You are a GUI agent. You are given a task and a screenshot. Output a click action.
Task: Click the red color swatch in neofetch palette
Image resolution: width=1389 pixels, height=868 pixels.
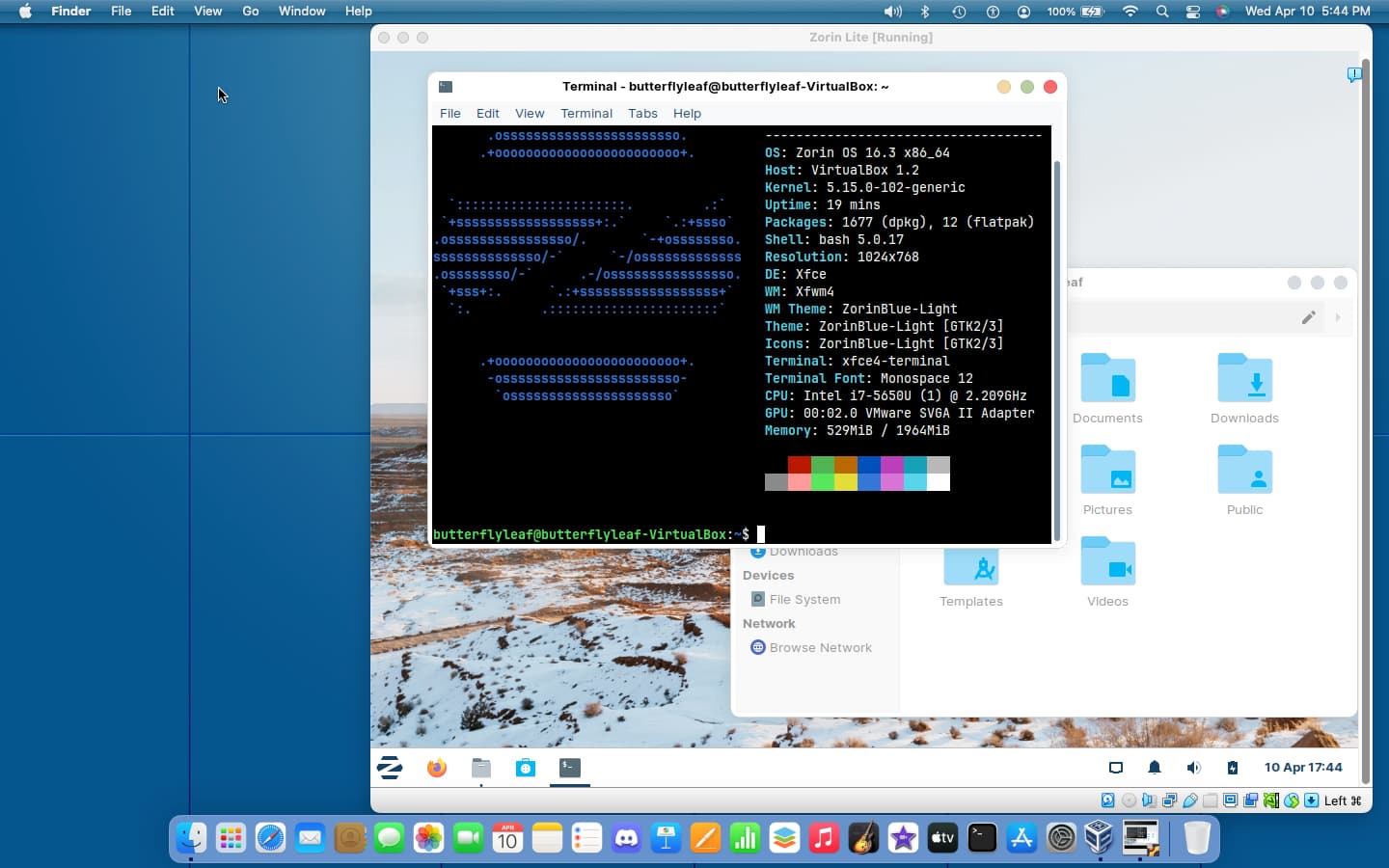pyautogui.click(x=799, y=465)
